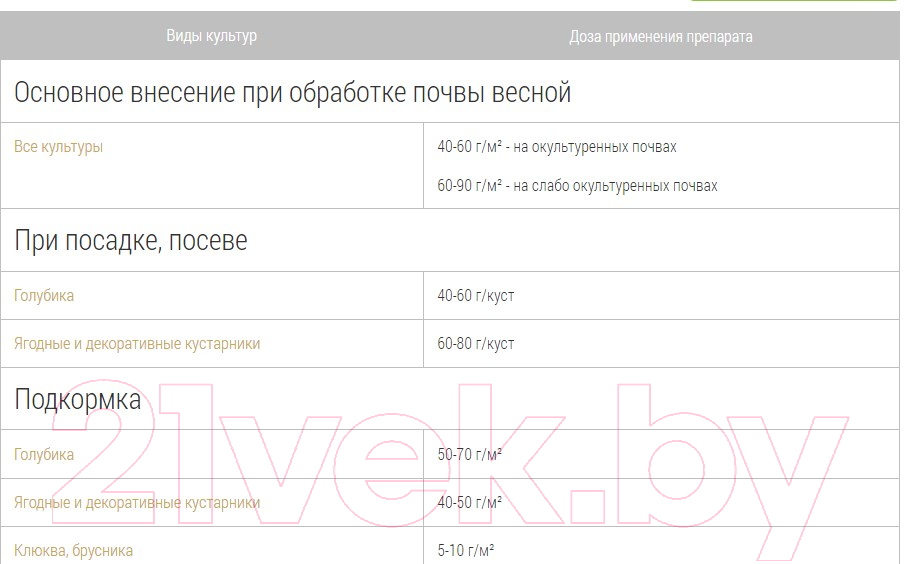Click 'Голубика' in the planting section
This screenshot has height=564, width=904.
point(44,296)
